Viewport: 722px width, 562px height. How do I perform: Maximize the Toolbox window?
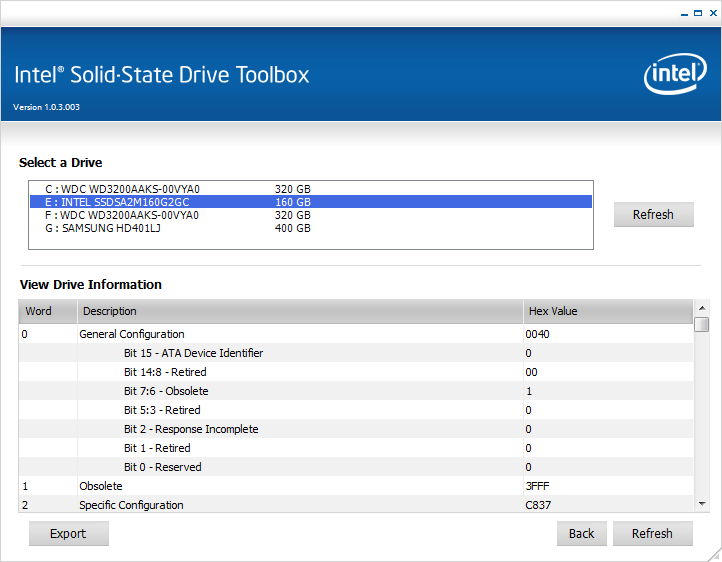tap(698, 13)
